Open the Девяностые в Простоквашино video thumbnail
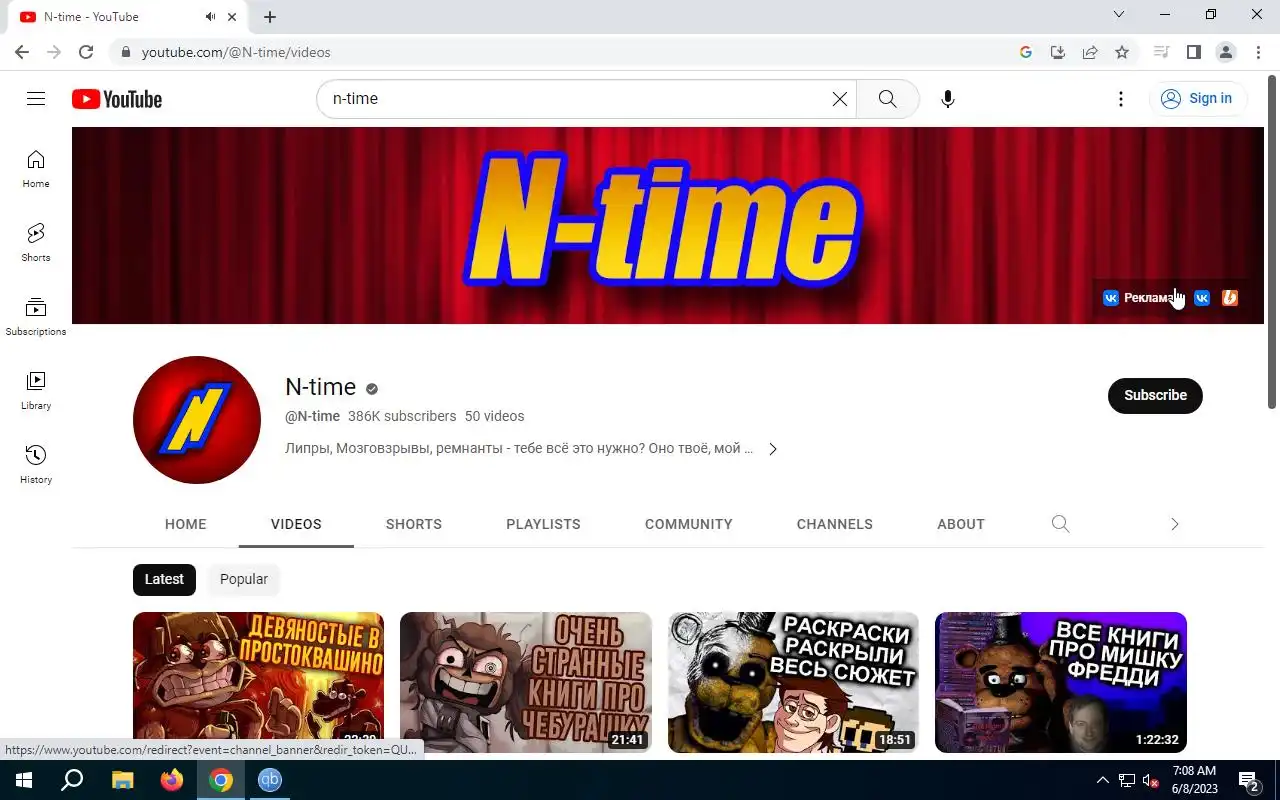This screenshot has width=1280, height=800. point(258,682)
